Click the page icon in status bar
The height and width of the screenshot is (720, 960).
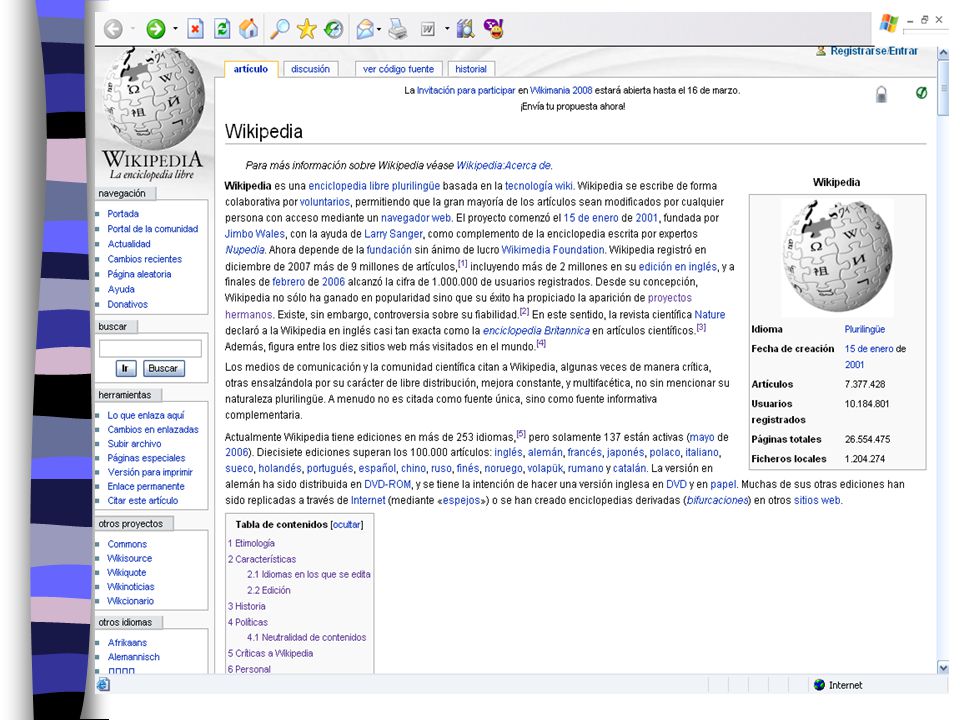point(103,684)
